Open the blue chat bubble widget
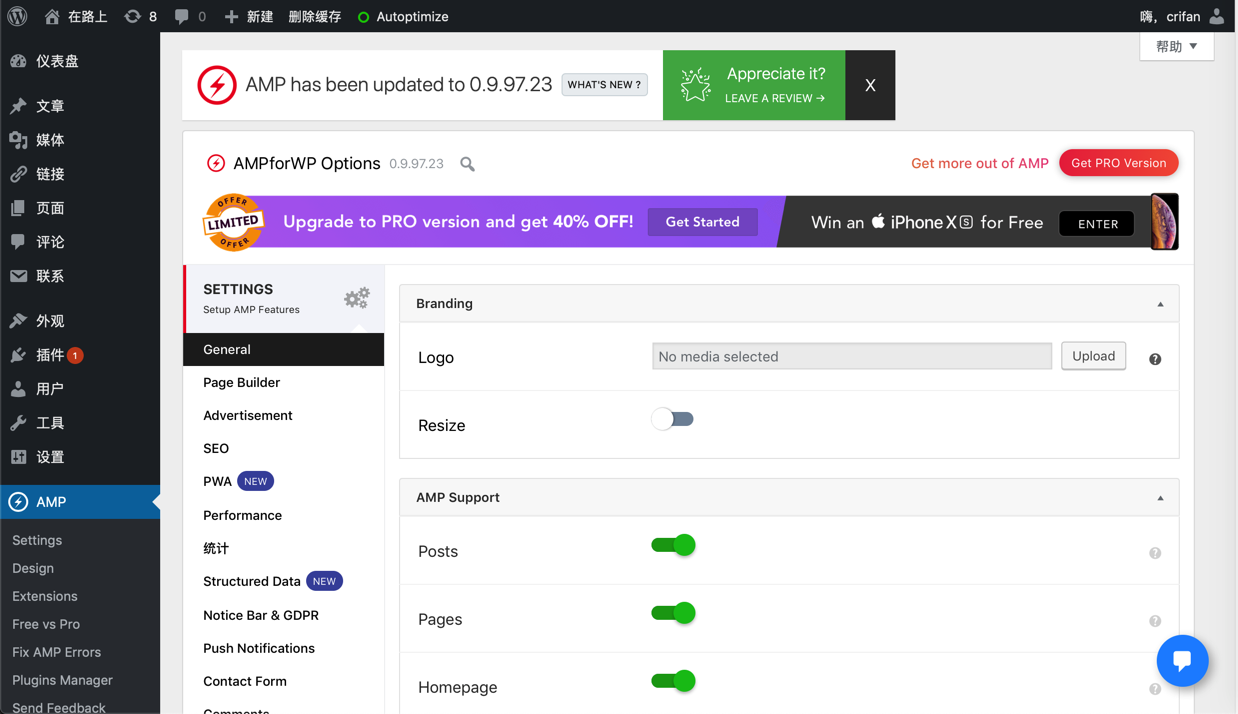The height and width of the screenshot is (714, 1238). (x=1182, y=660)
